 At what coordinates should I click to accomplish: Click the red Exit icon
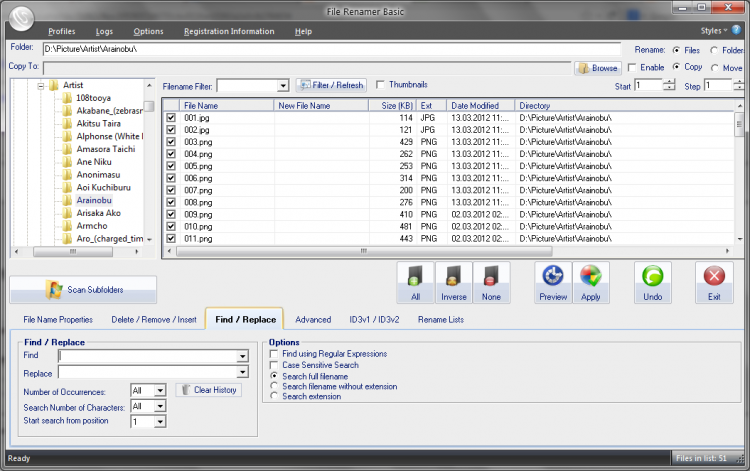coord(714,282)
